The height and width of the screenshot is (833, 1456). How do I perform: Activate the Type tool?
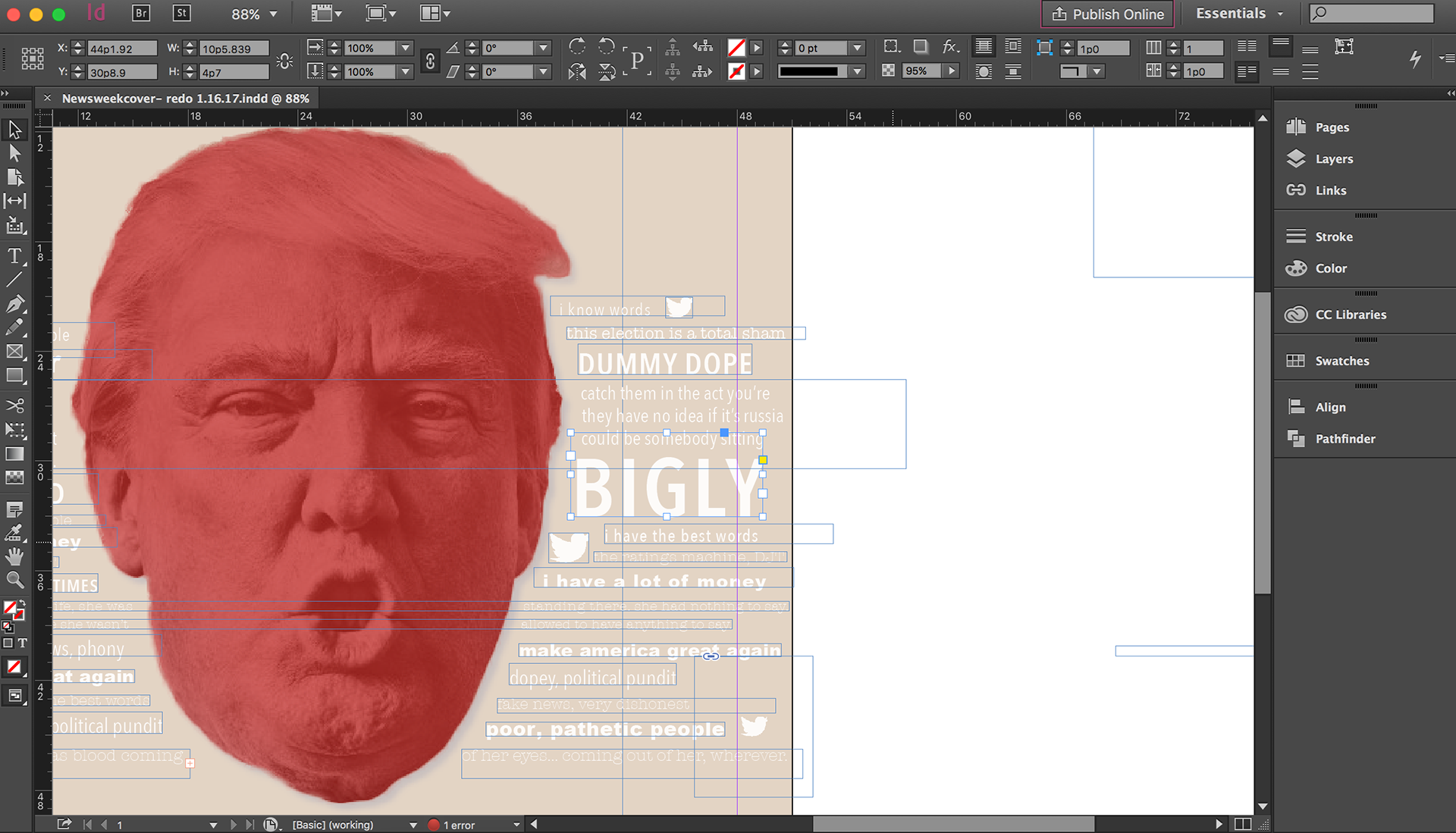14,256
